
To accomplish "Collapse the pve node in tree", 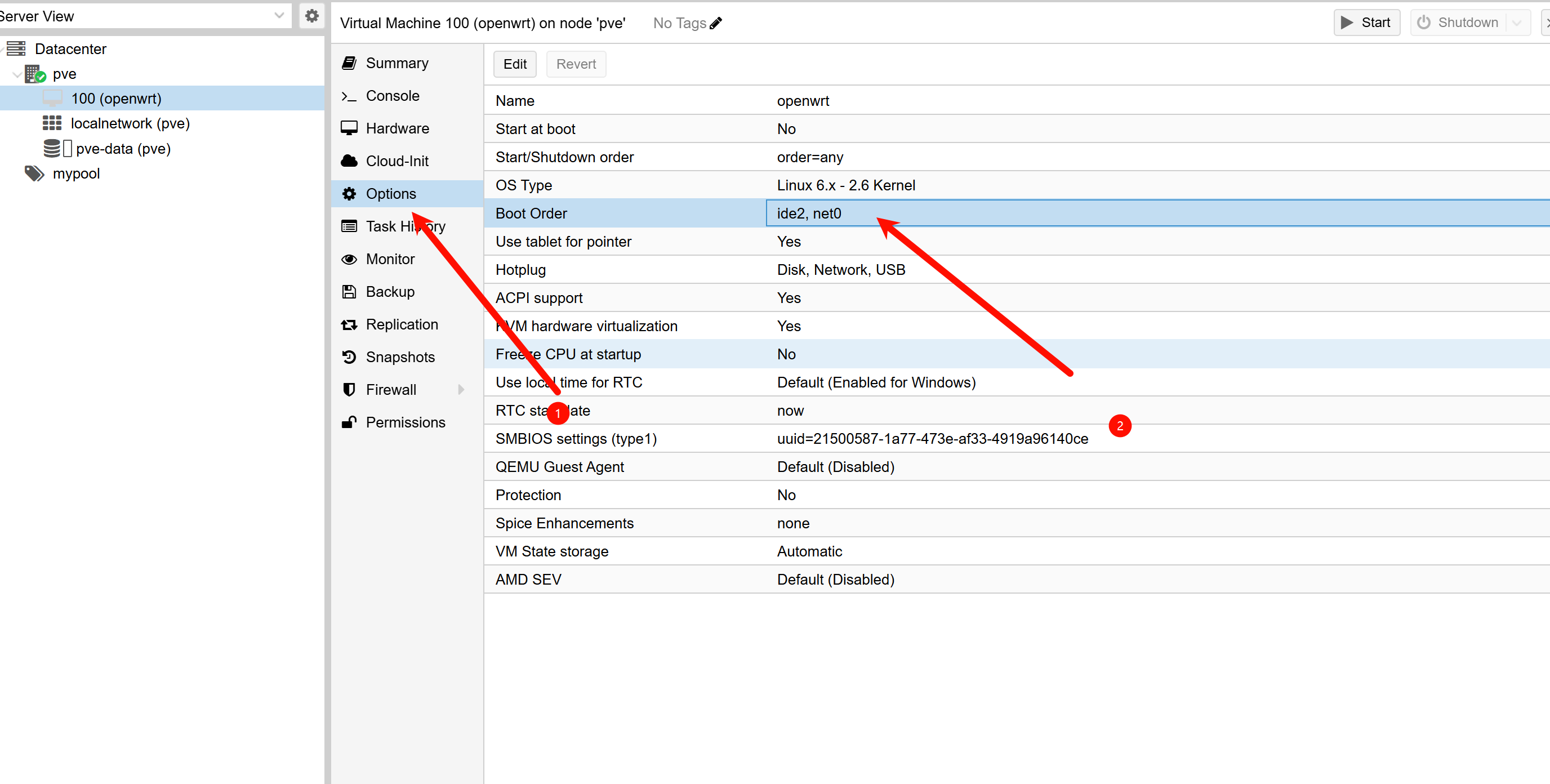I will pos(16,74).
